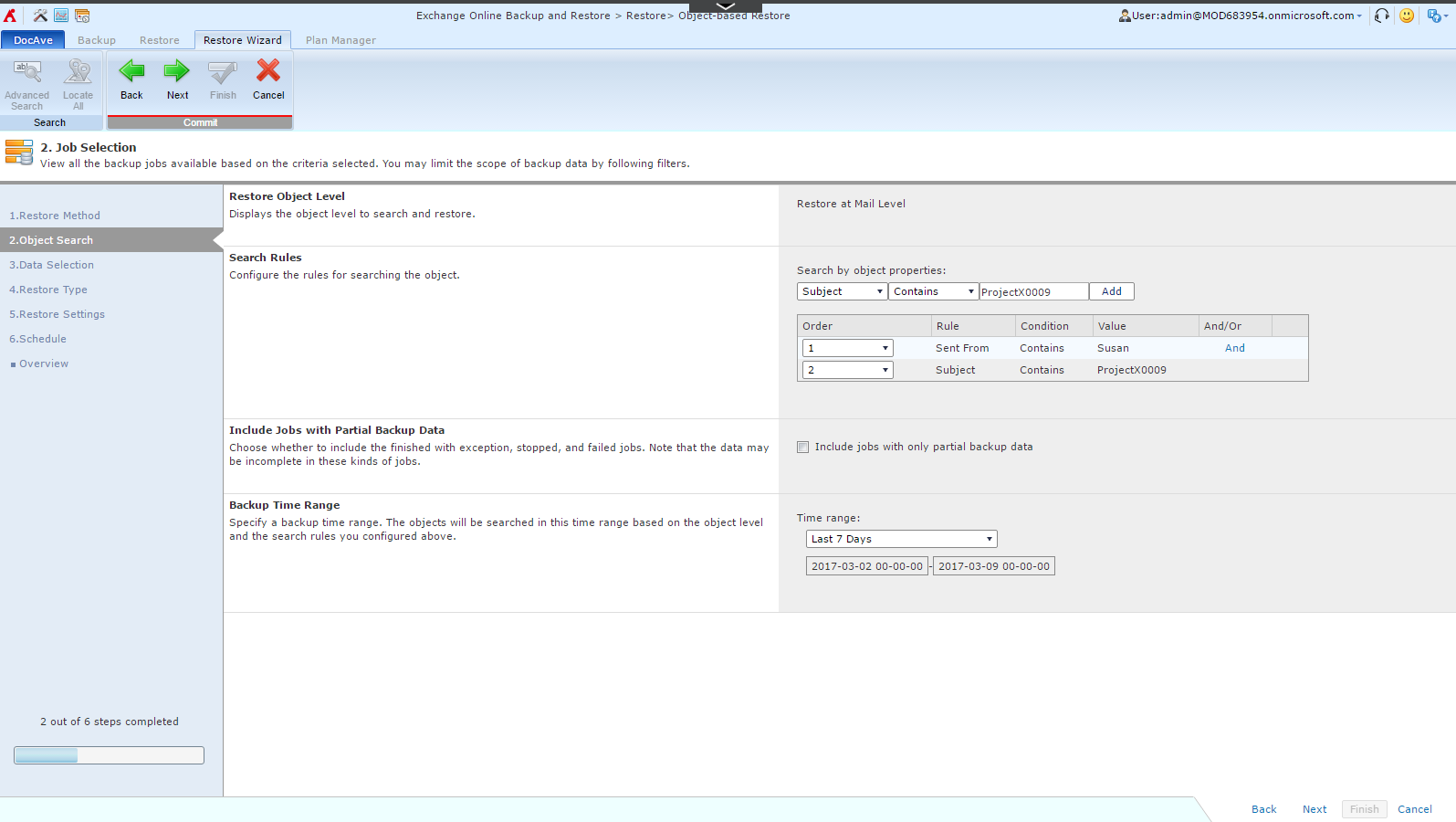Click the start date 2017-03-02 field
1456x822 pixels.
[867, 566]
